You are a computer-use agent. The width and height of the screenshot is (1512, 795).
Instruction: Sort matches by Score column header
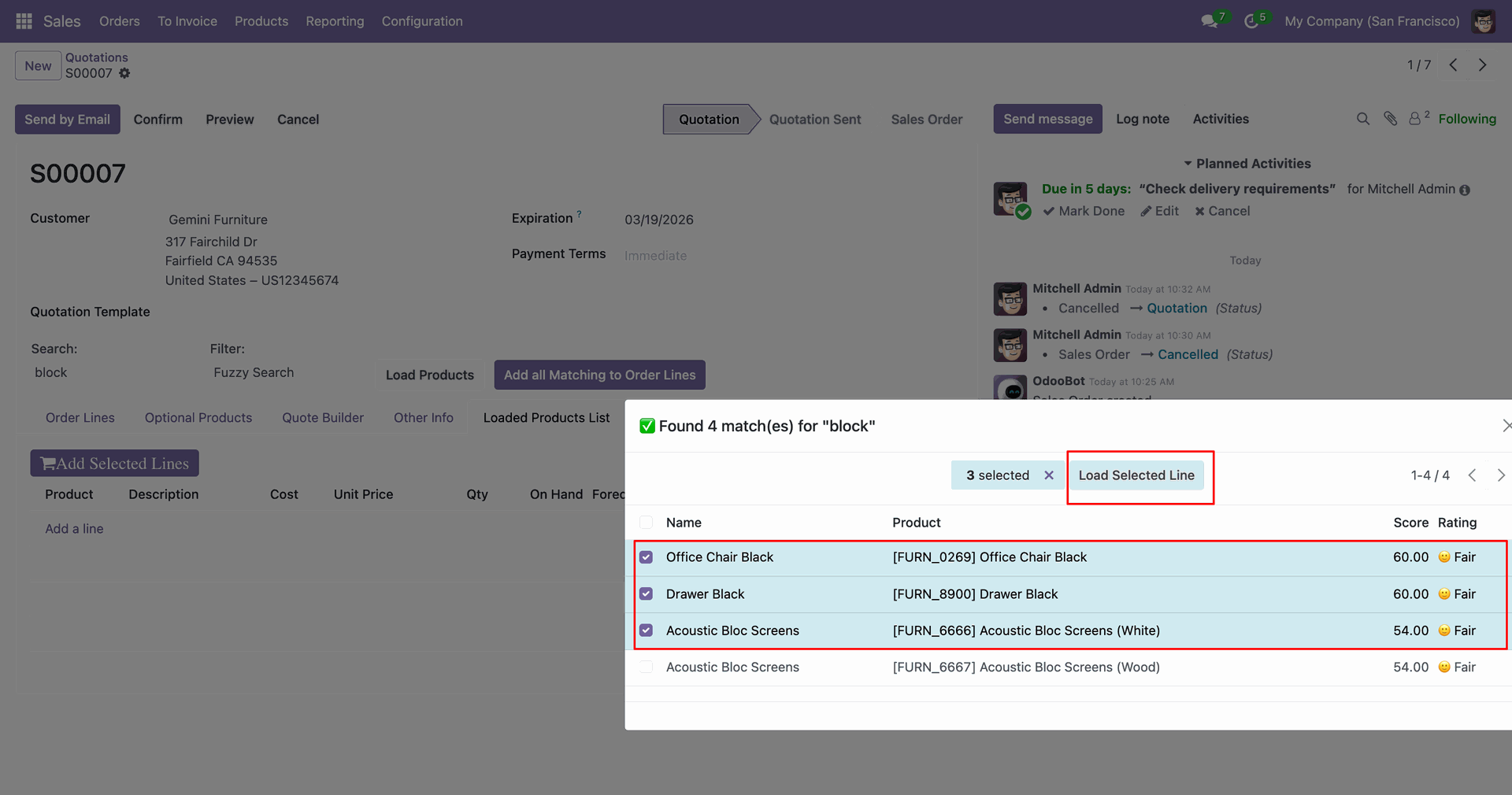(1410, 523)
